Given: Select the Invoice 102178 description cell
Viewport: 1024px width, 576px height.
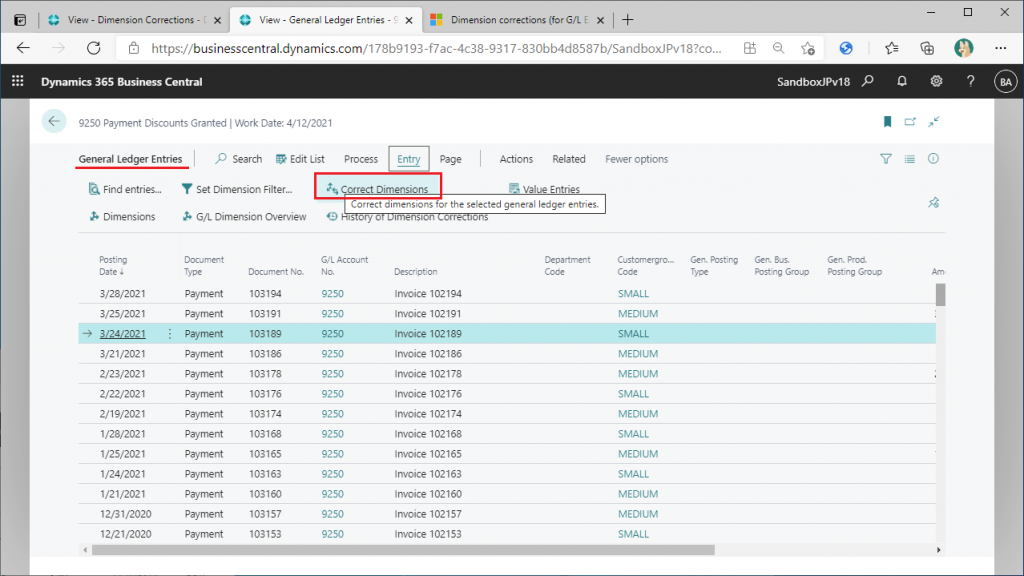Looking at the screenshot, I should [x=428, y=374].
